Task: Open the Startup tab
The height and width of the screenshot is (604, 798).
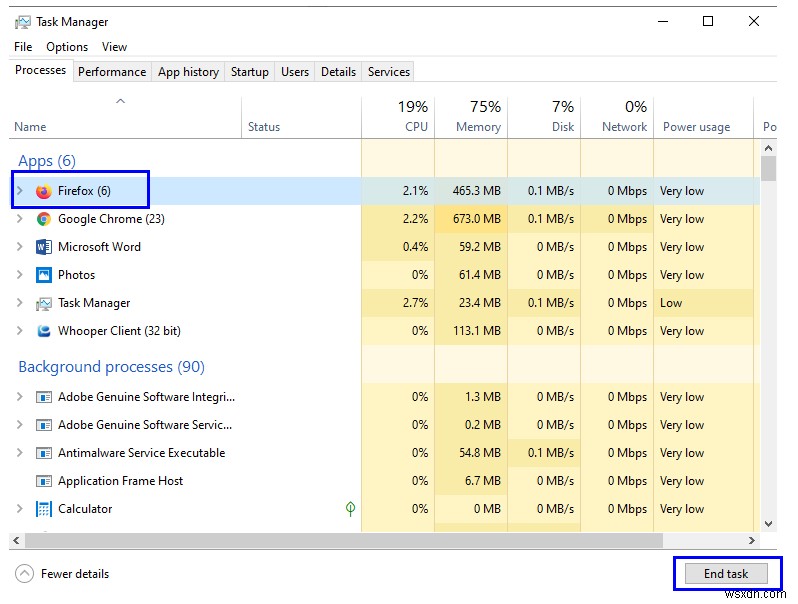Action: click(x=249, y=72)
